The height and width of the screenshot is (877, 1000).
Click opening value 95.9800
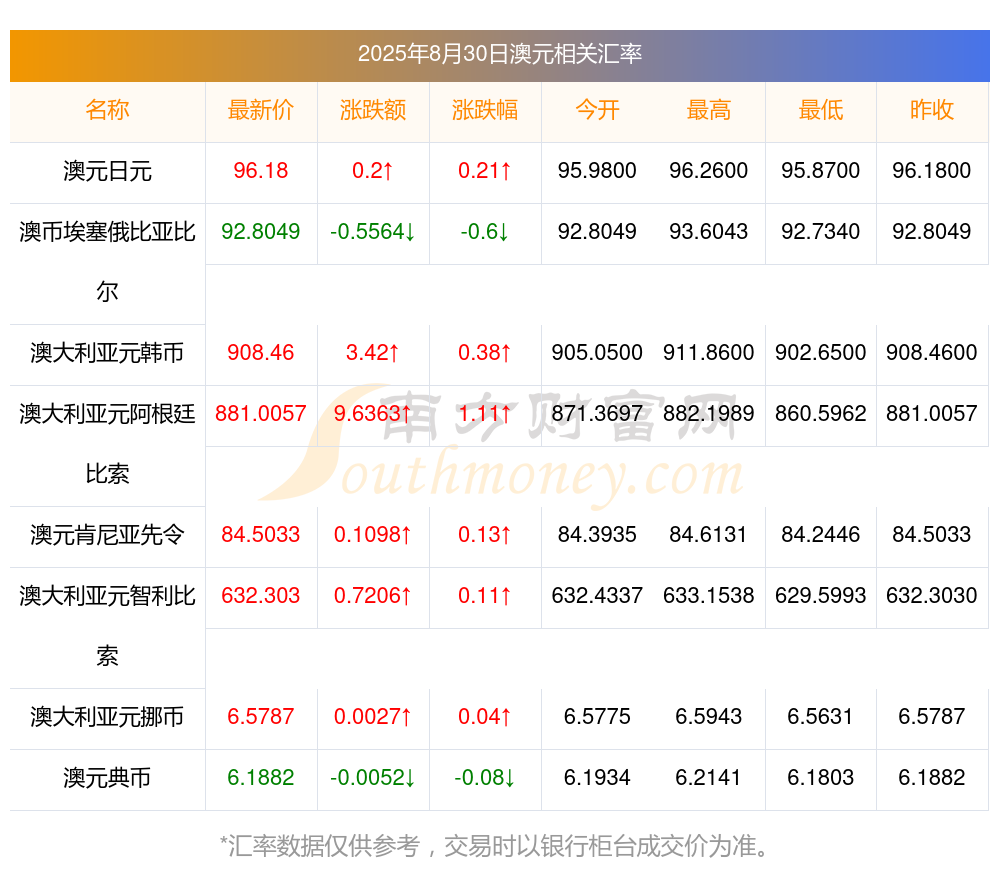click(597, 171)
